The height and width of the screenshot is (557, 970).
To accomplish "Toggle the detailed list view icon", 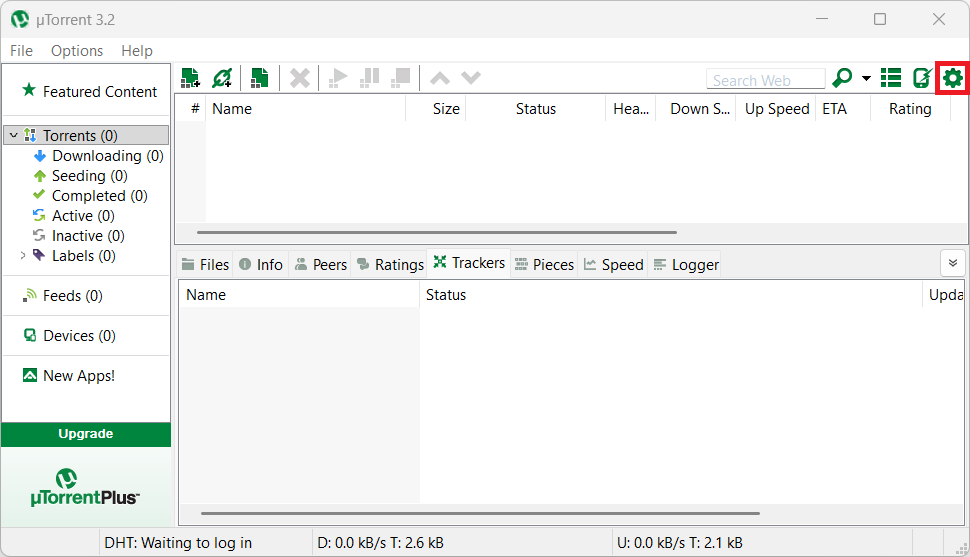I will [890, 78].
